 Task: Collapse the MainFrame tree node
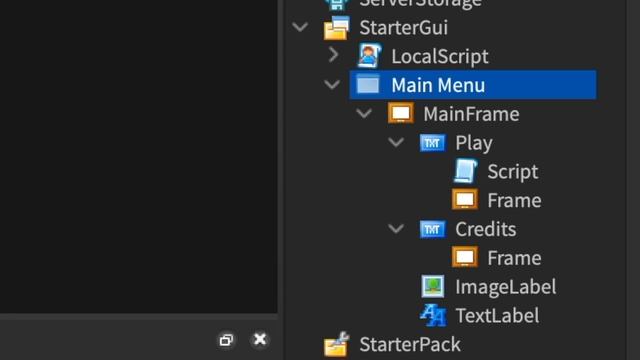click(x=364, y=113)
